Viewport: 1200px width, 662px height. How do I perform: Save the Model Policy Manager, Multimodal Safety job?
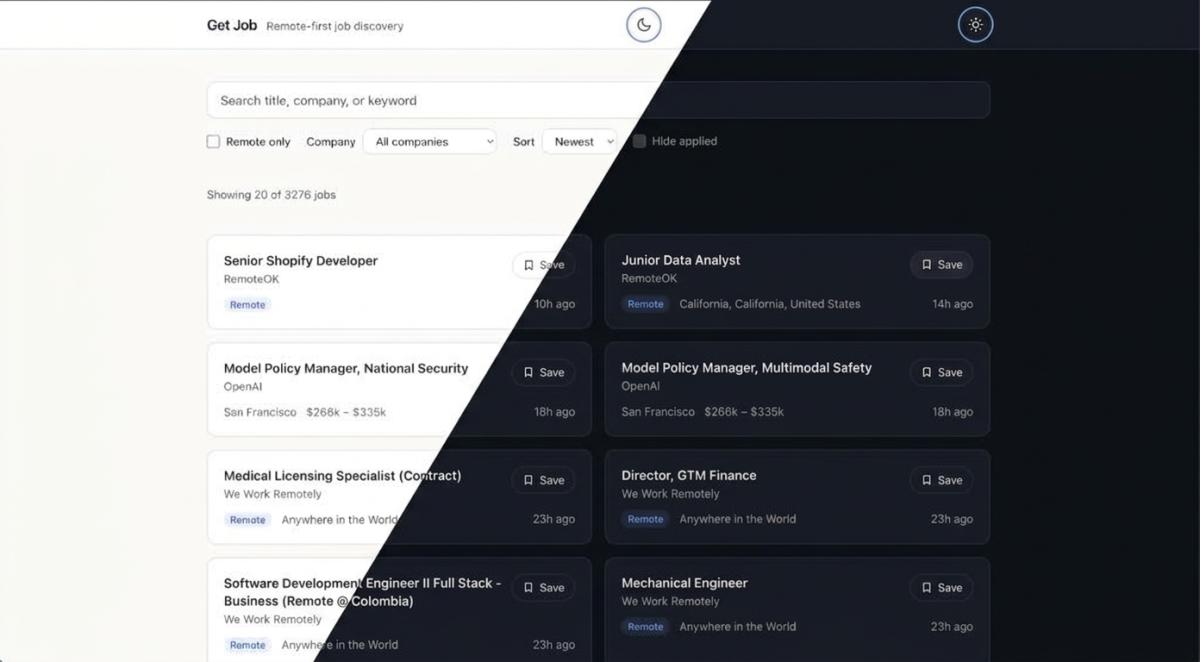tap(941, 372)
